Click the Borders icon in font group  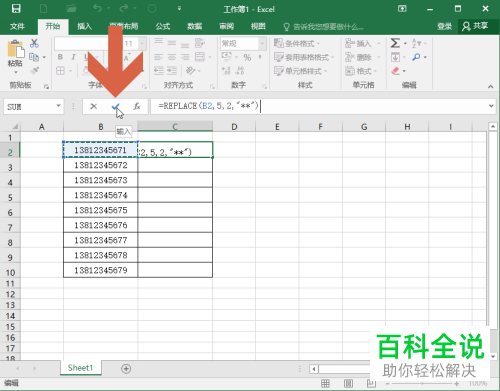tap(60, 71)
